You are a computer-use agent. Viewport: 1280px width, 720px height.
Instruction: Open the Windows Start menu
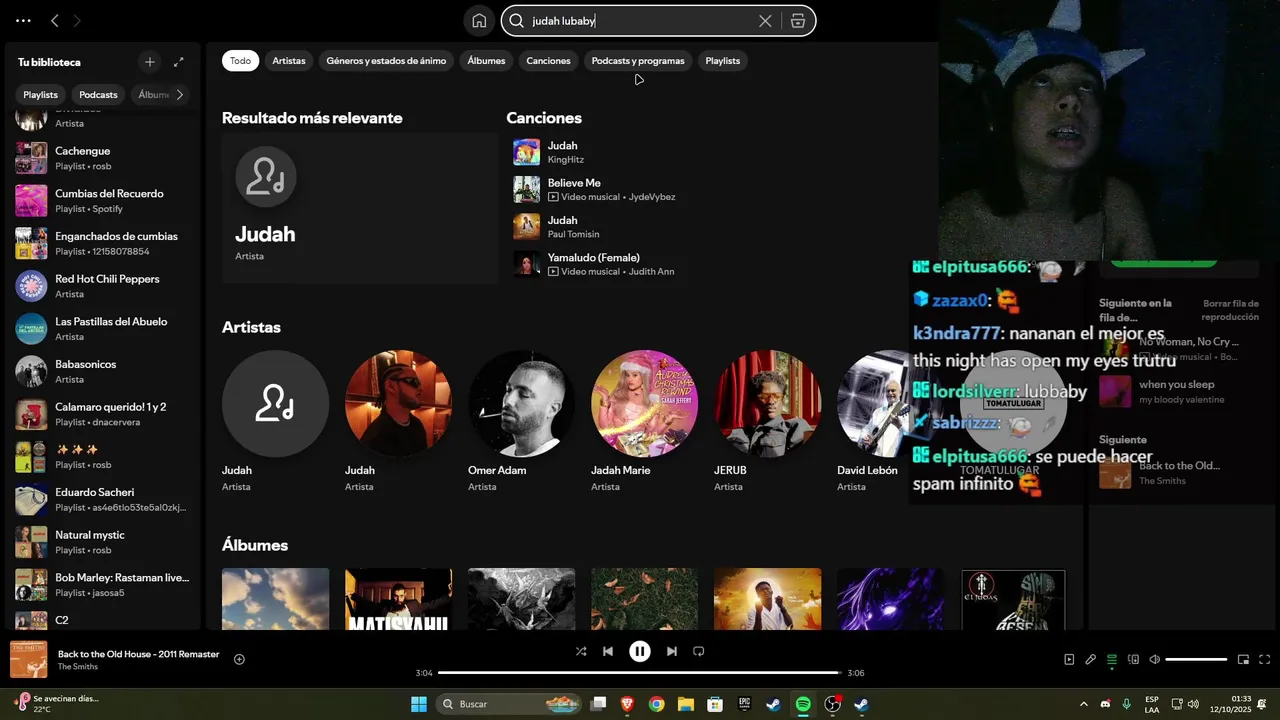pyautogui.click(x=419, y=704)
